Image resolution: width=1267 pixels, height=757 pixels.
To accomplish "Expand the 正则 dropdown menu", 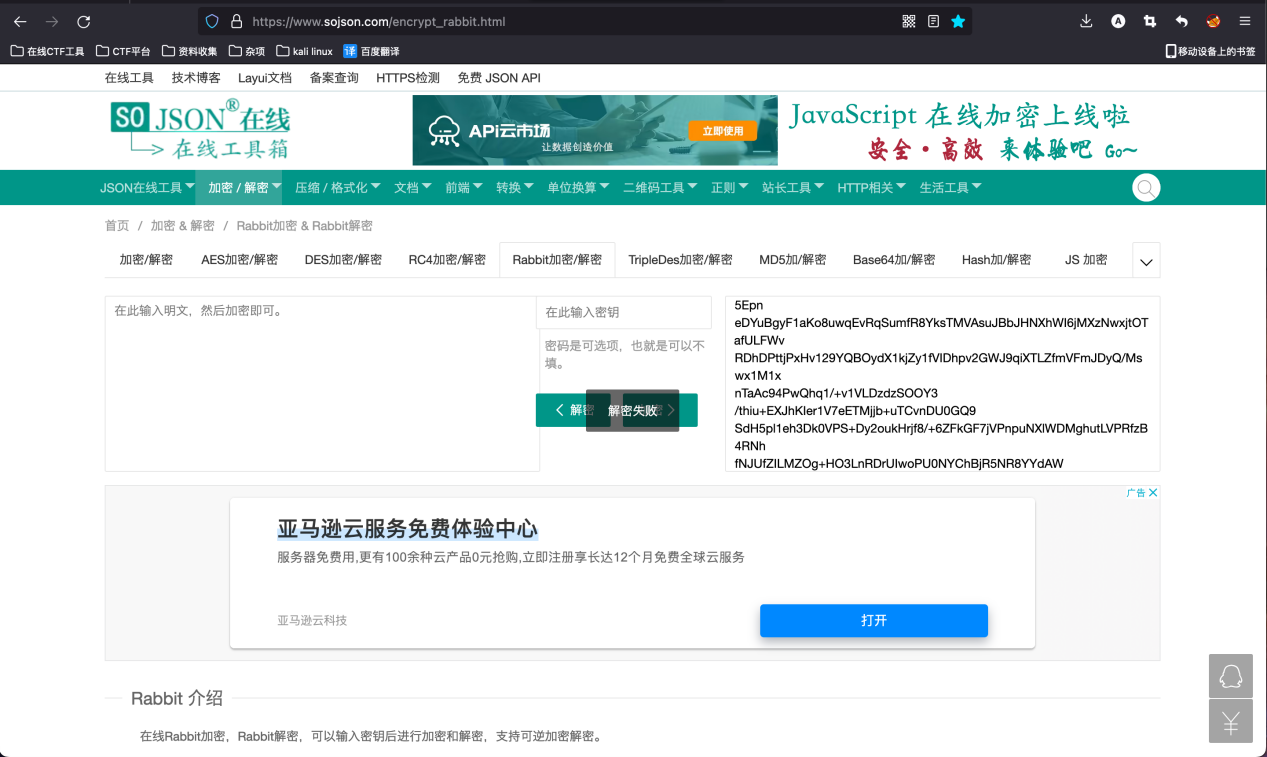I will pyautogui.click(x=730, y=188).
